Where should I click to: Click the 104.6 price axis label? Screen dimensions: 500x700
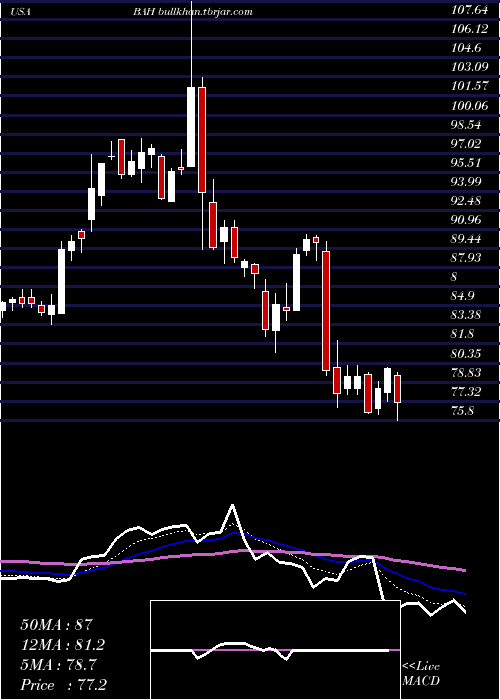click(467, 48)
